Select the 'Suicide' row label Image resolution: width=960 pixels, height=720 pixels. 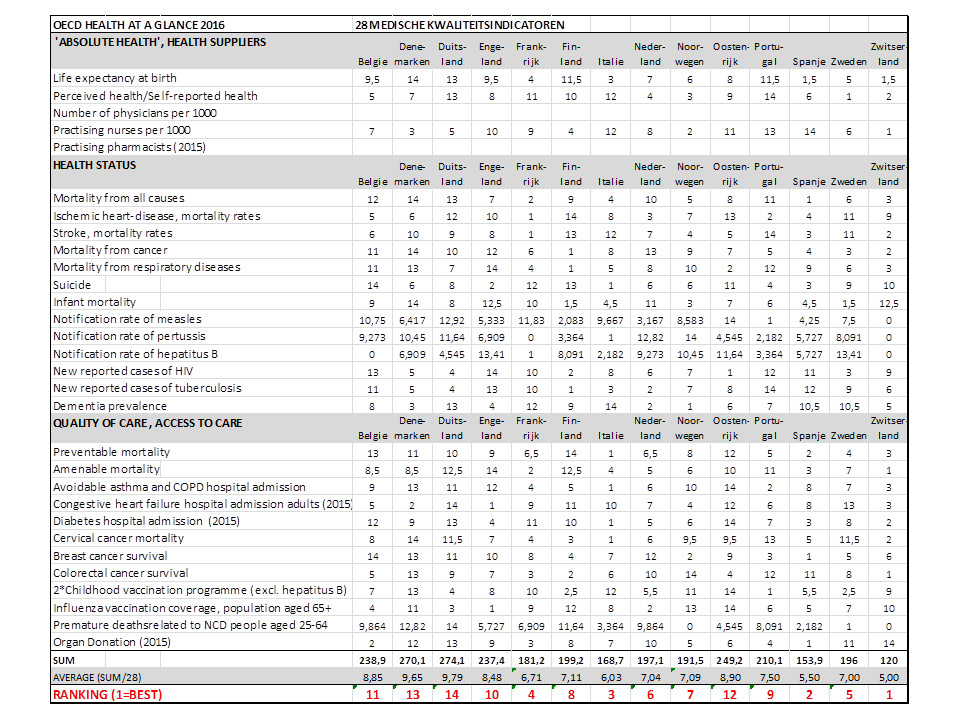tap(73, 285)
